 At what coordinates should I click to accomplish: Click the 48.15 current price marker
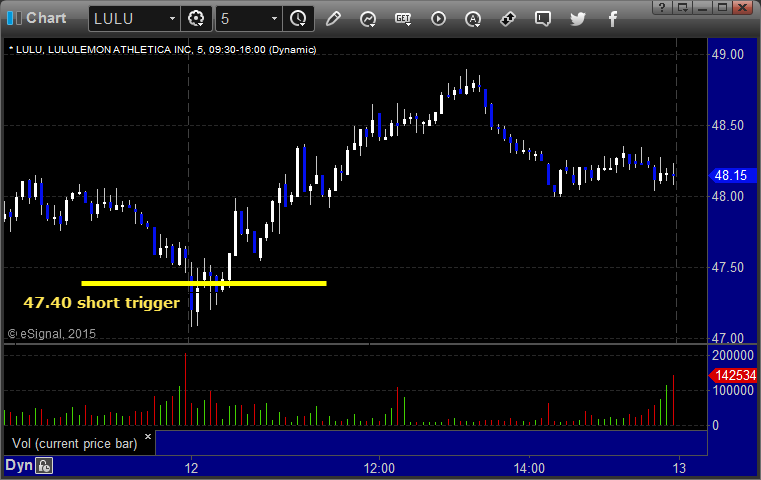coord(732,175)
